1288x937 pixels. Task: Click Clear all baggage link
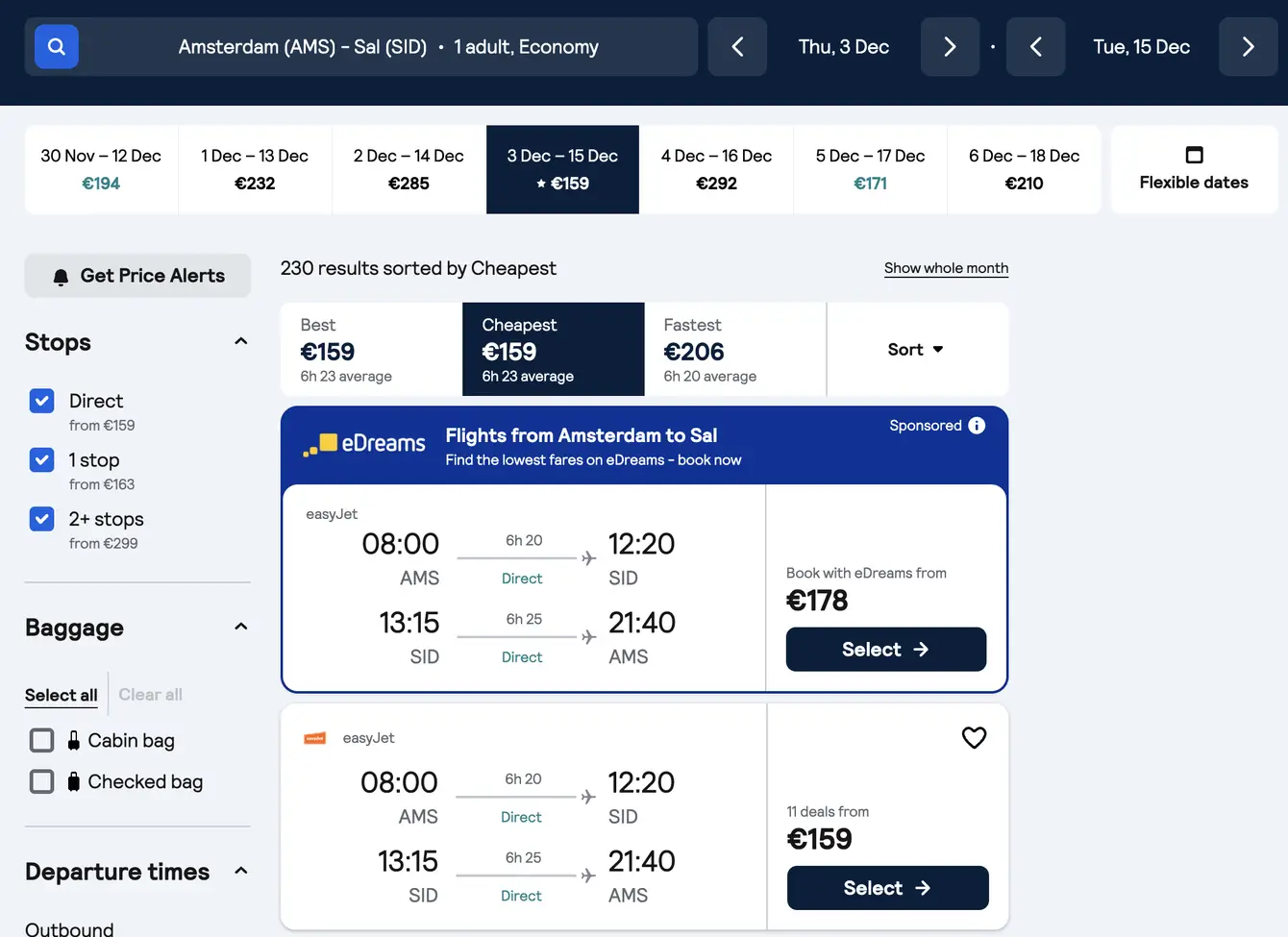(x=150, y=694)
